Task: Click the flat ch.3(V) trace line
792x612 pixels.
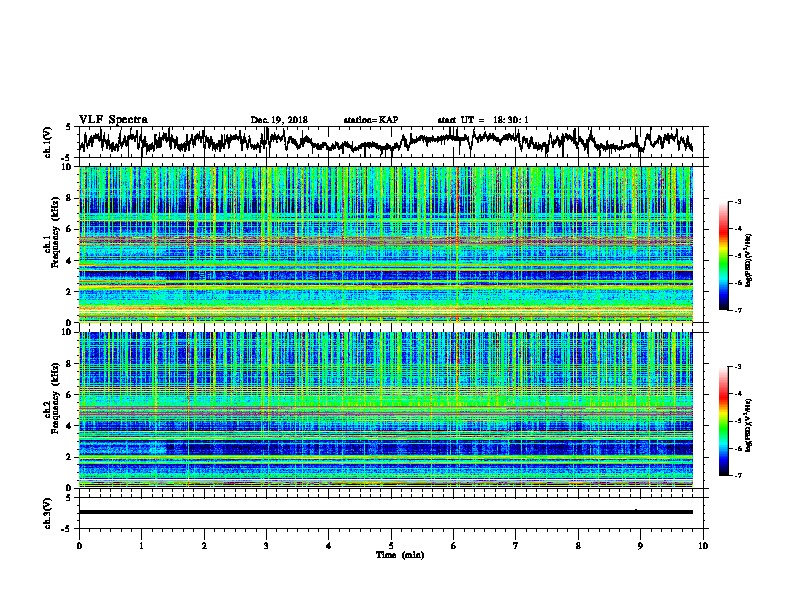Action: (x=386, y=512)
